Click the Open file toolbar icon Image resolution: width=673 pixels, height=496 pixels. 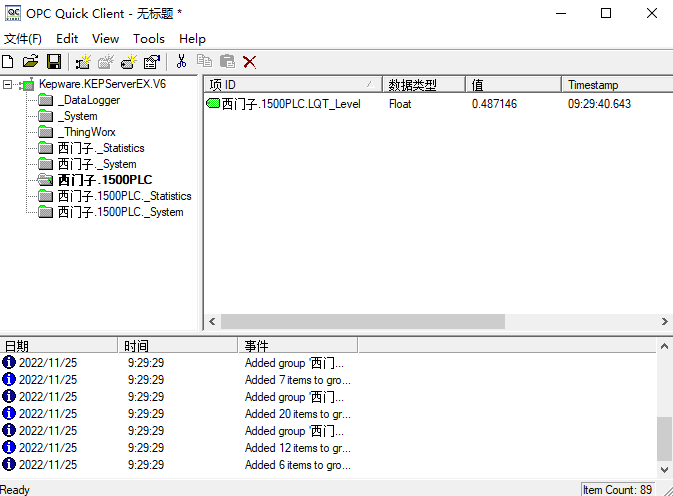click(x=30, y=62)
